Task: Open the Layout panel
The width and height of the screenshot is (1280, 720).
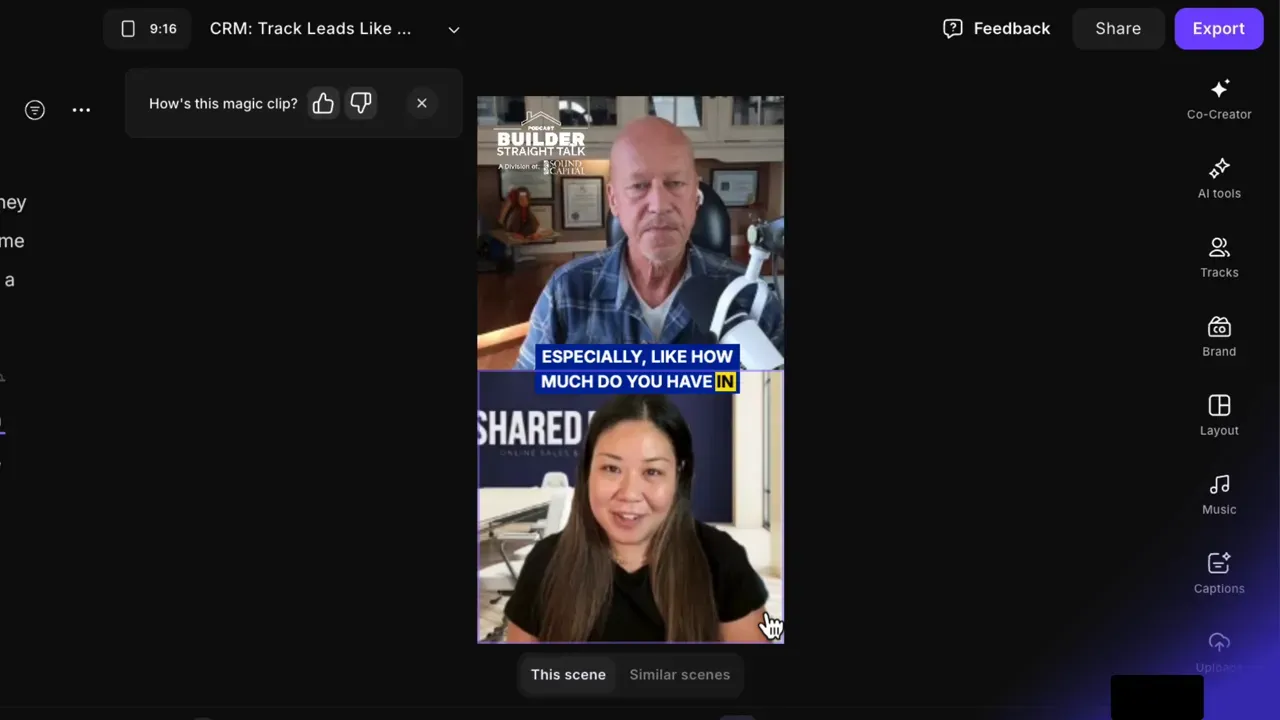Action: [x=1219, y=416]
